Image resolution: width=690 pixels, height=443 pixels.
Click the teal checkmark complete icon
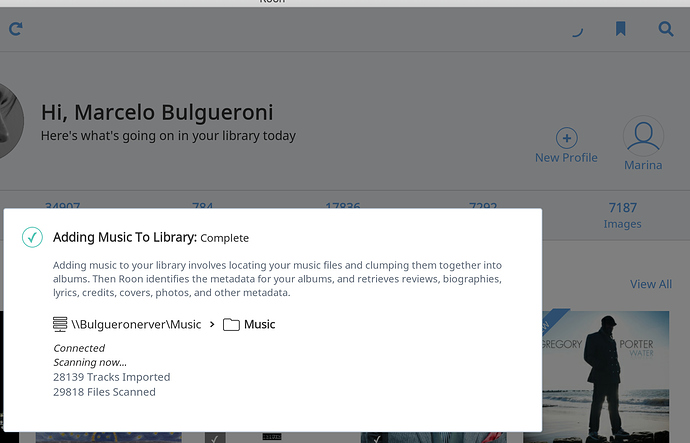point(32,237)
